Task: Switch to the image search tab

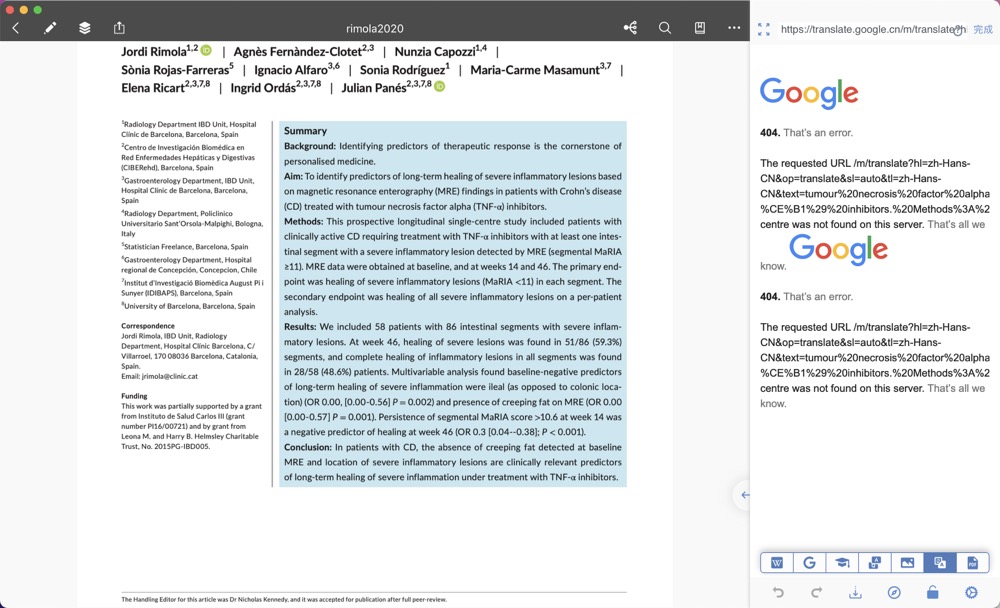Action: [907, 563]
